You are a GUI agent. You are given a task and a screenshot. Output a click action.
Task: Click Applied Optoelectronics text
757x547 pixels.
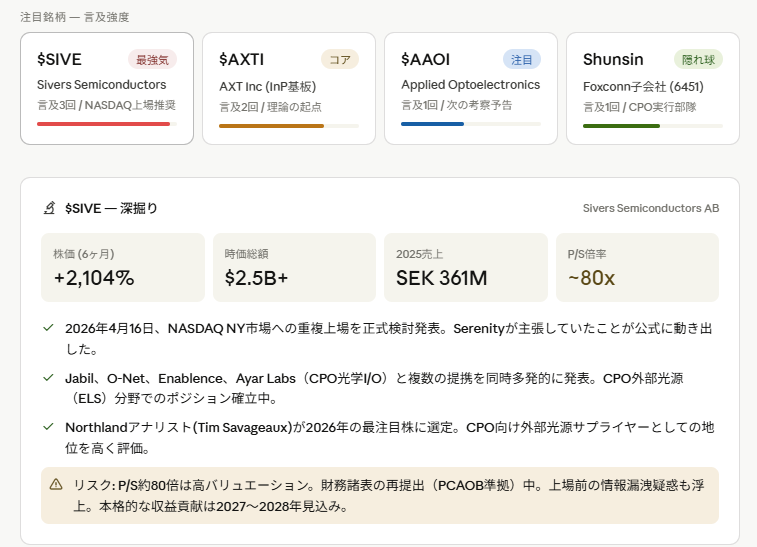(x=471, y=84)
